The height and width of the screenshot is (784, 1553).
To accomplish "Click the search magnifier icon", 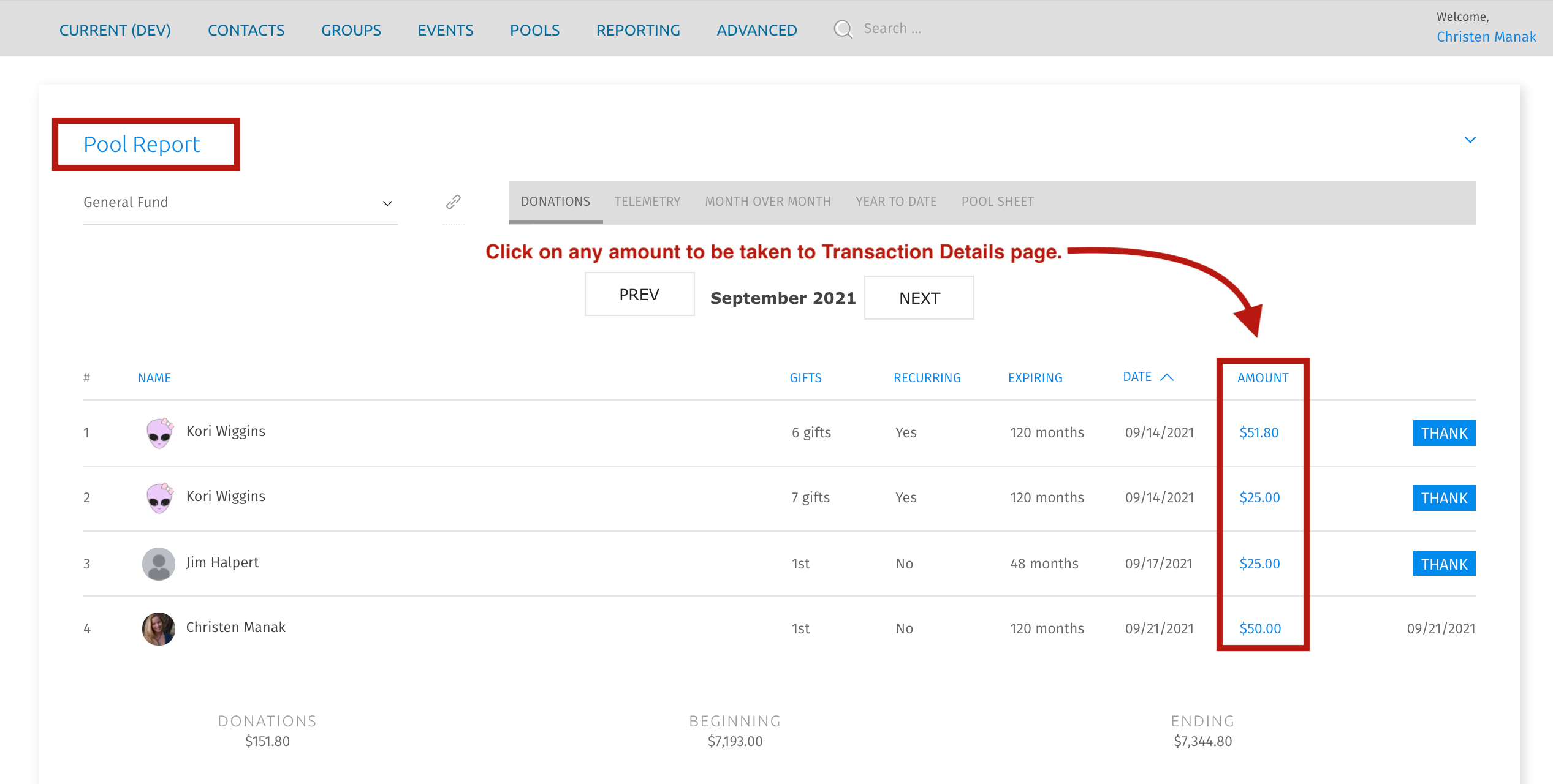I will 843,29.
